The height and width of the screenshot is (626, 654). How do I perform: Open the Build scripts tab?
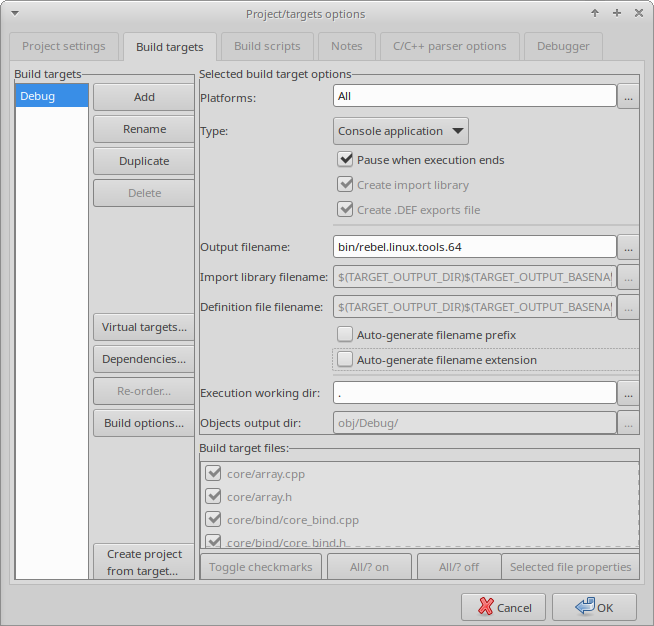tap(267, 46)
